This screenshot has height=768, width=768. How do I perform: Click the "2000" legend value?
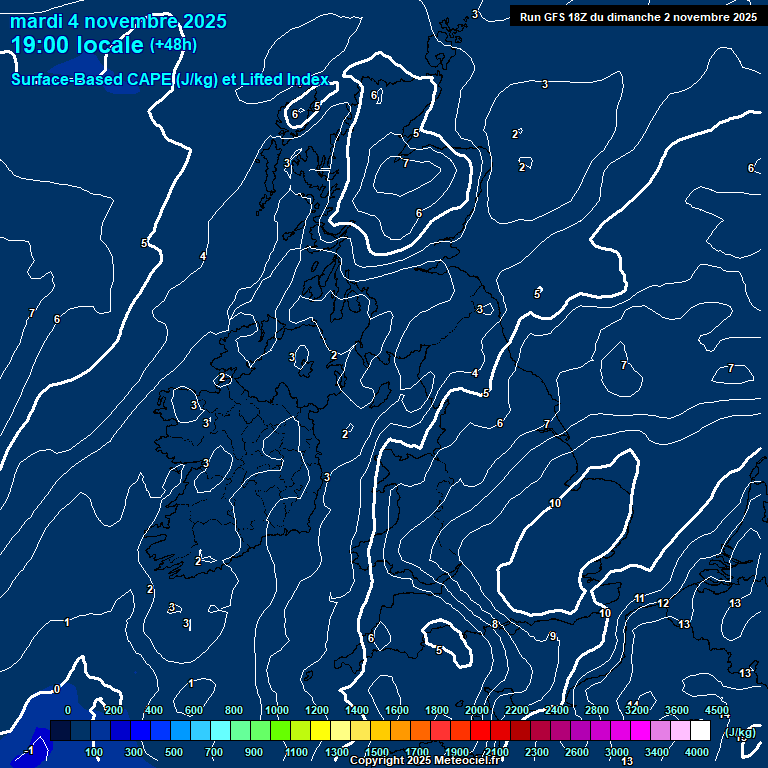click(477, 710)
